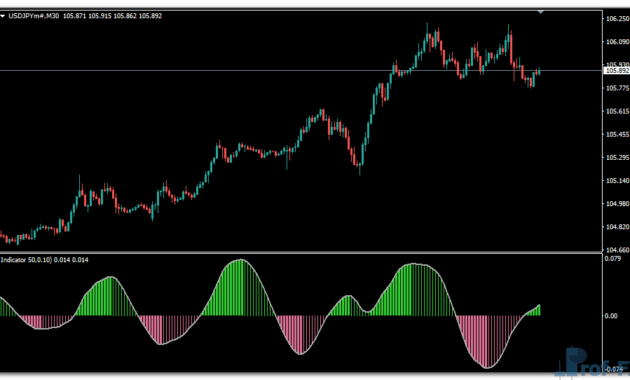Click the 104.820 price scale label

[x=618, y=227]
